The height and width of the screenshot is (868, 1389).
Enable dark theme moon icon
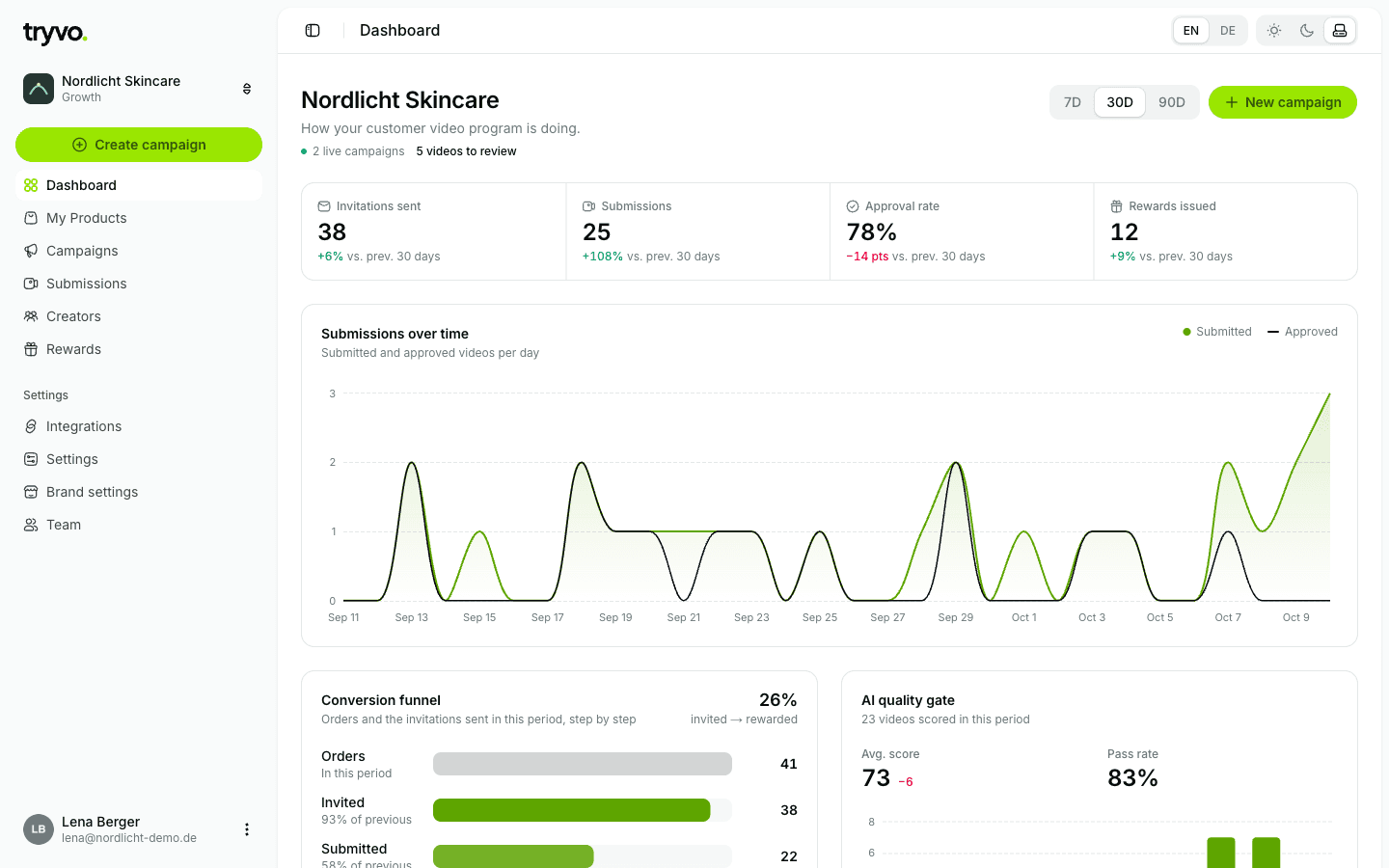[x=1307, y=31]
